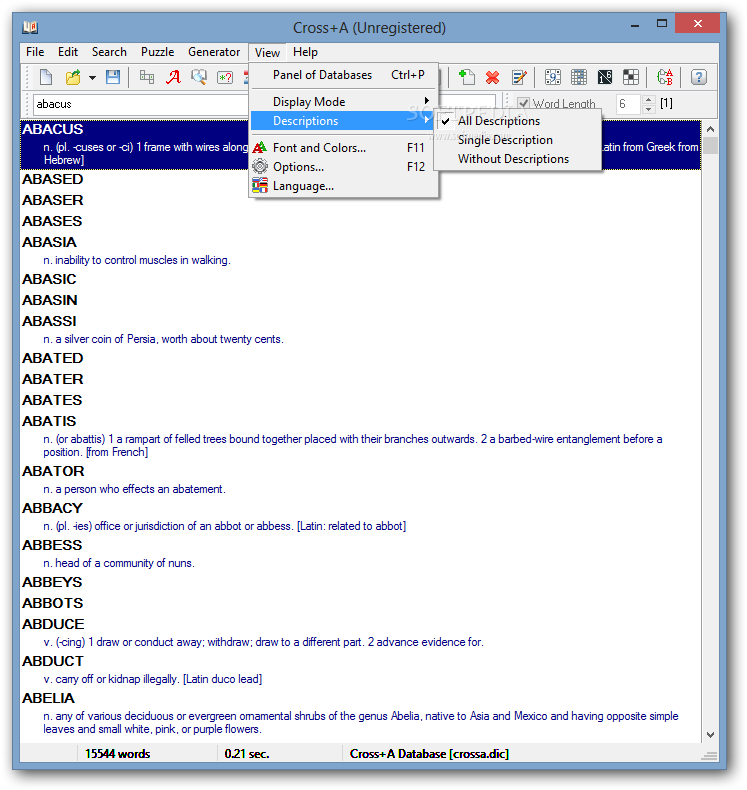The width and height of the screenshot is (747, 790).
Task: Expand the Descriptions submenu
Action: point(342,121)
